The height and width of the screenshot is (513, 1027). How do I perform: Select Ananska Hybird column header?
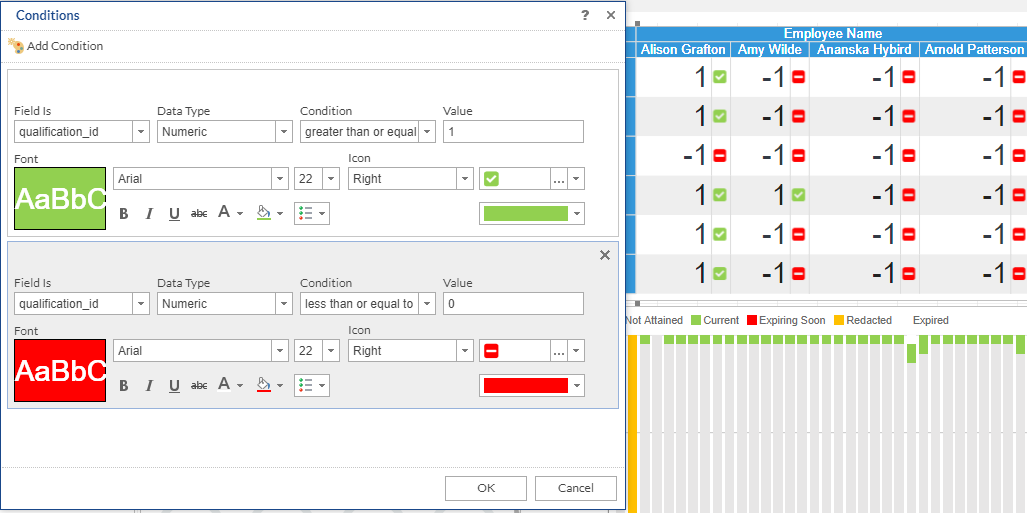pyautogui.click(x=864, y=50)
